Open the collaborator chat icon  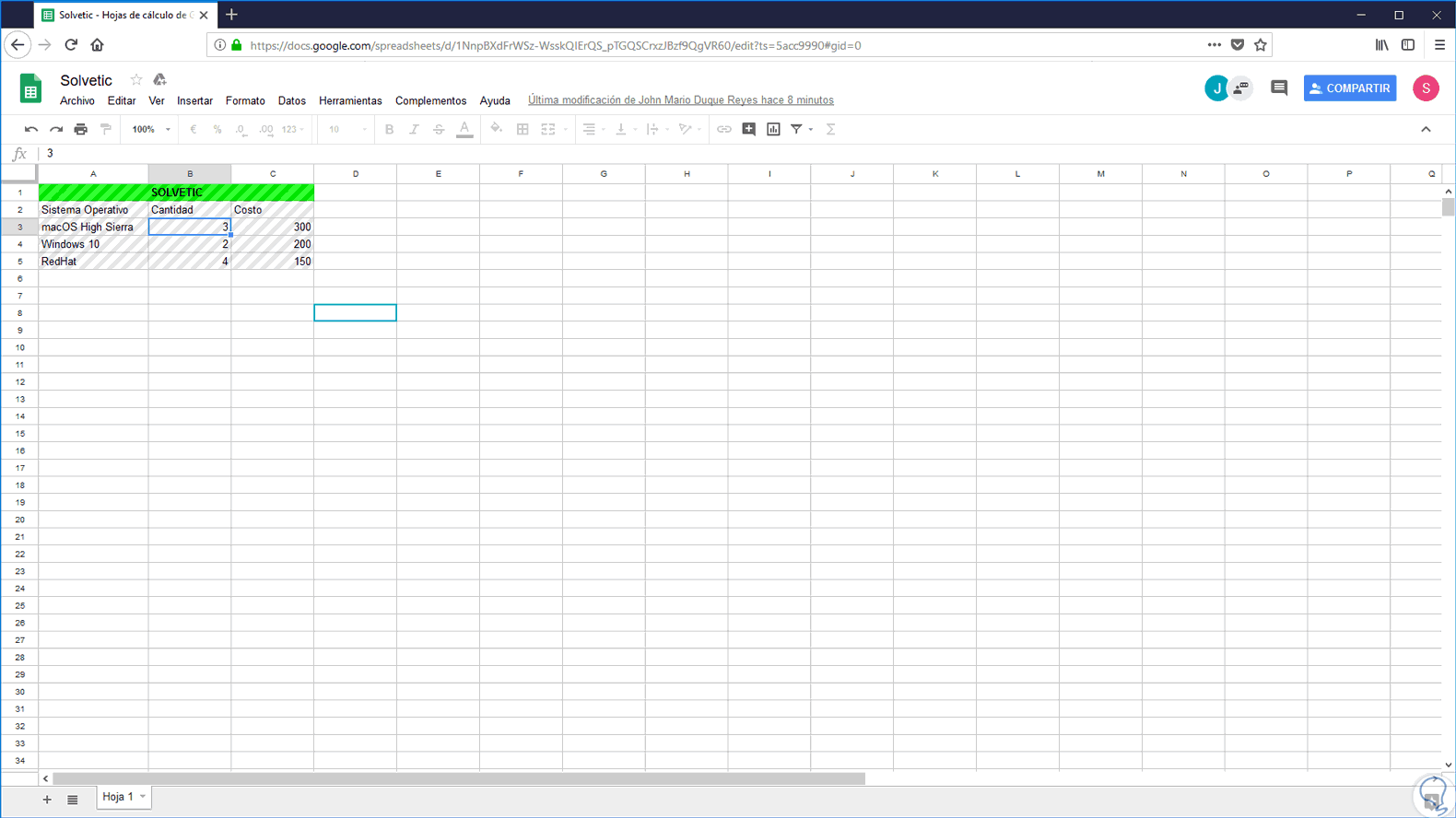point(1242,88)
